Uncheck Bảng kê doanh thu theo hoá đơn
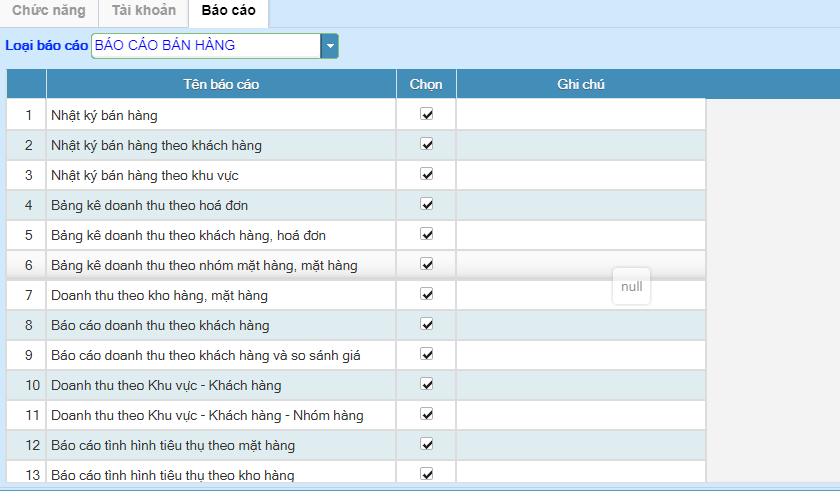The height and width of the screenshot is (492, 840). (x=427, y=204)
